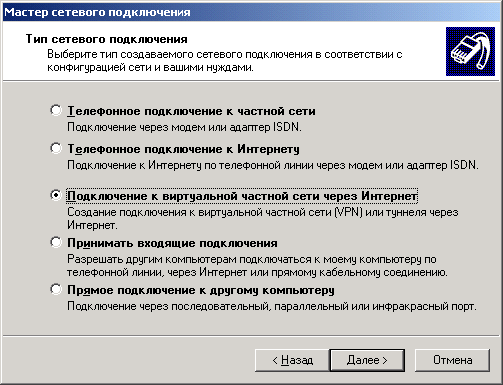The image size is (503, 385).
Task: Click the description about allowing other computers to connect
Action: [257, 266]
